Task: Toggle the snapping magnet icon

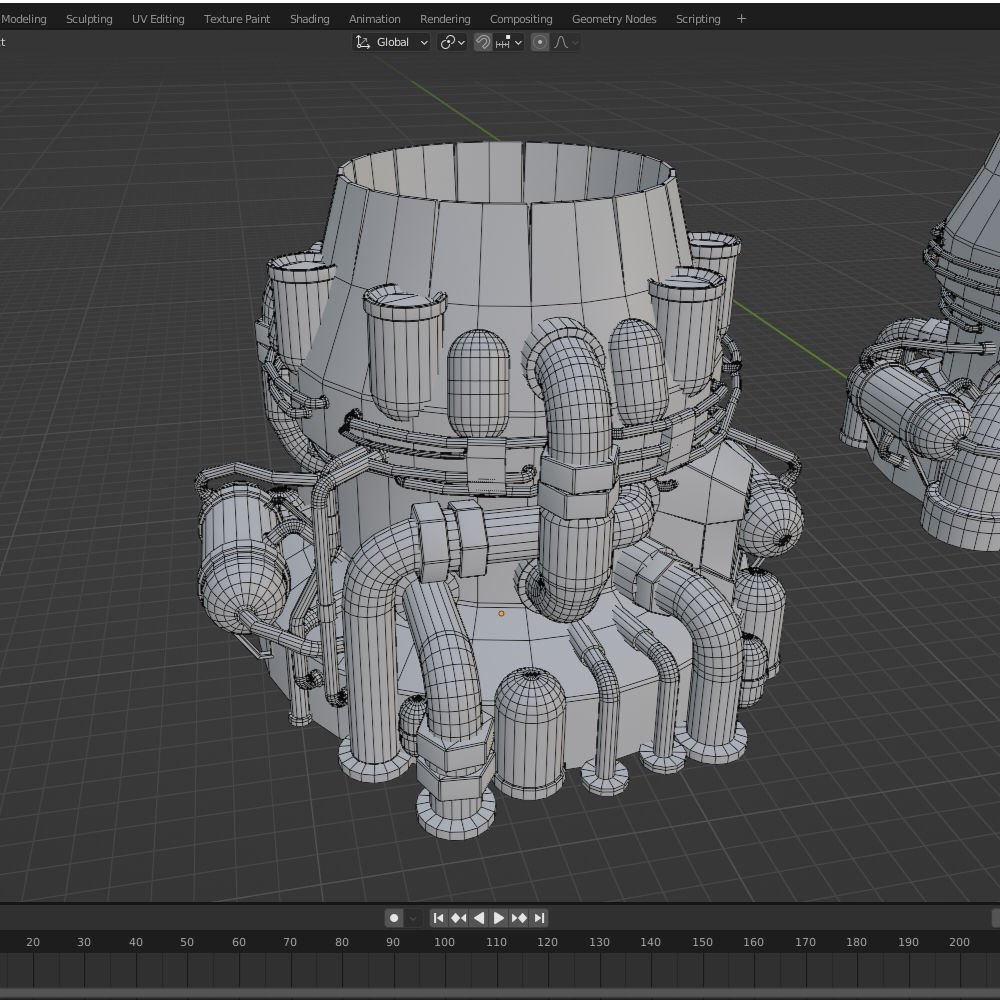Action: (483, 42)
